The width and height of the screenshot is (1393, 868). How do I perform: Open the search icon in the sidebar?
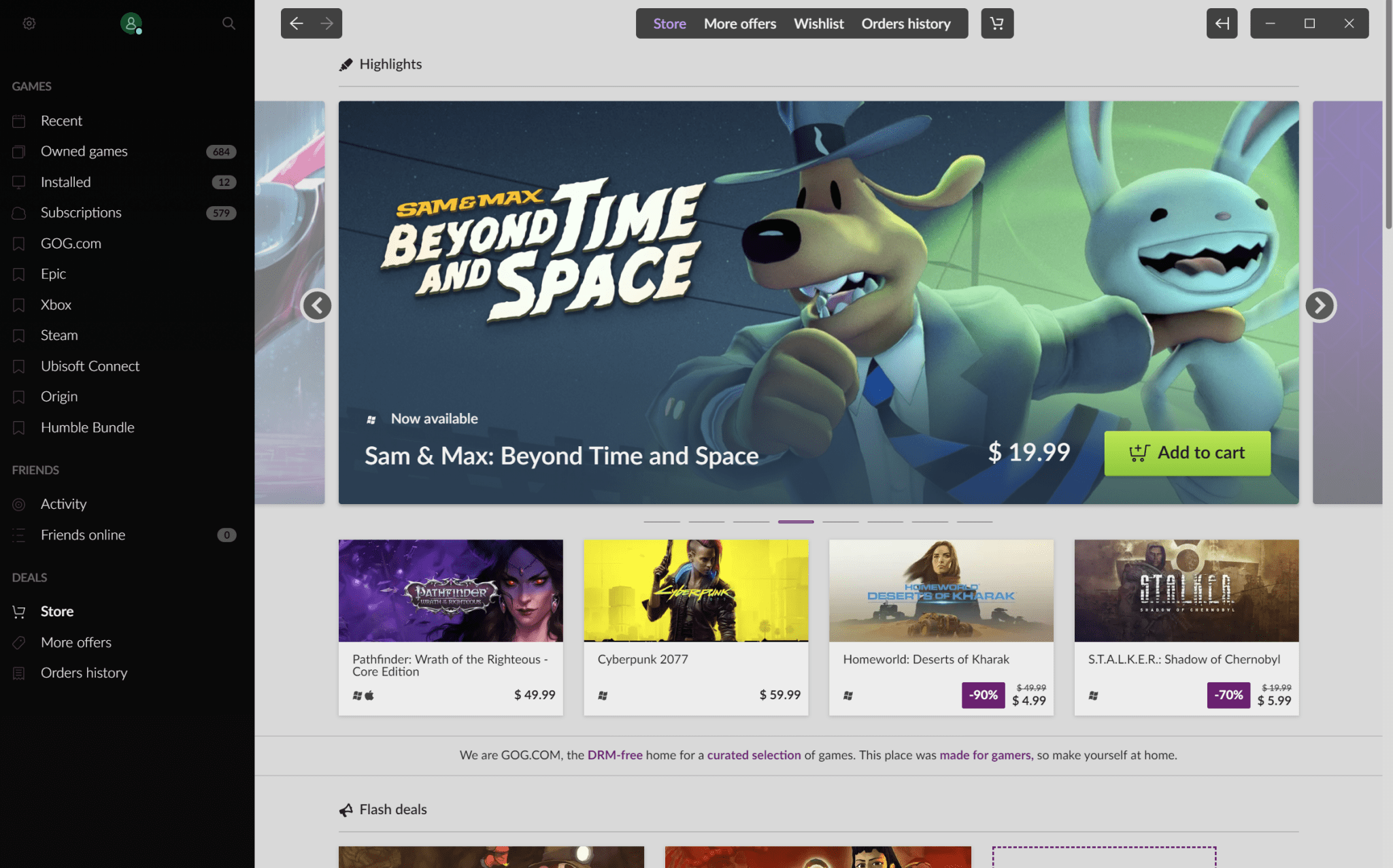coord(229,23)
